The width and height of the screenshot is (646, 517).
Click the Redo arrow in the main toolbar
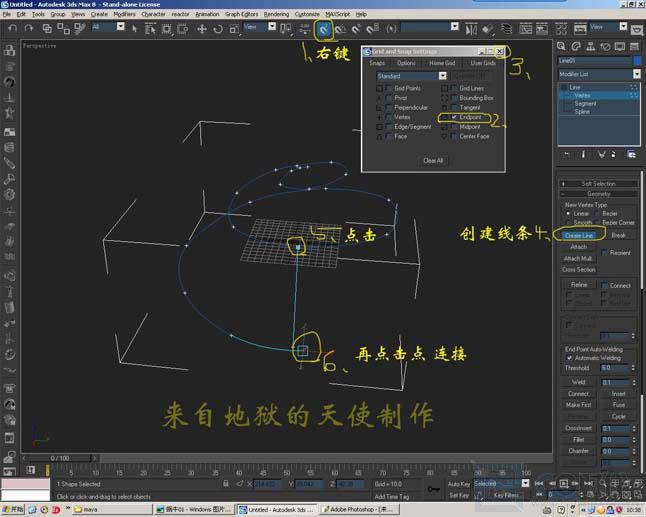(28, 28)
